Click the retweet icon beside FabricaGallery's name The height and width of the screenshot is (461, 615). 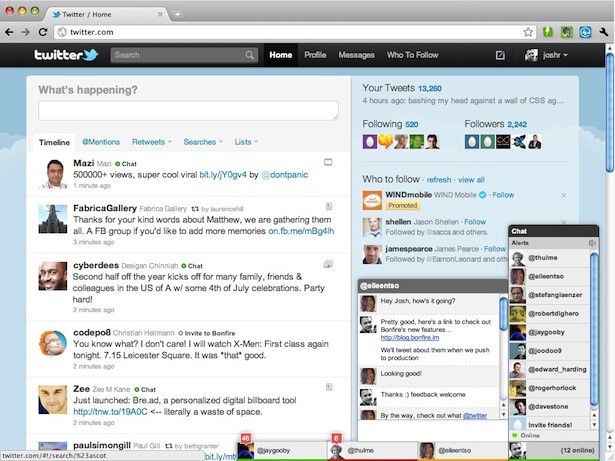pos(195,209)
